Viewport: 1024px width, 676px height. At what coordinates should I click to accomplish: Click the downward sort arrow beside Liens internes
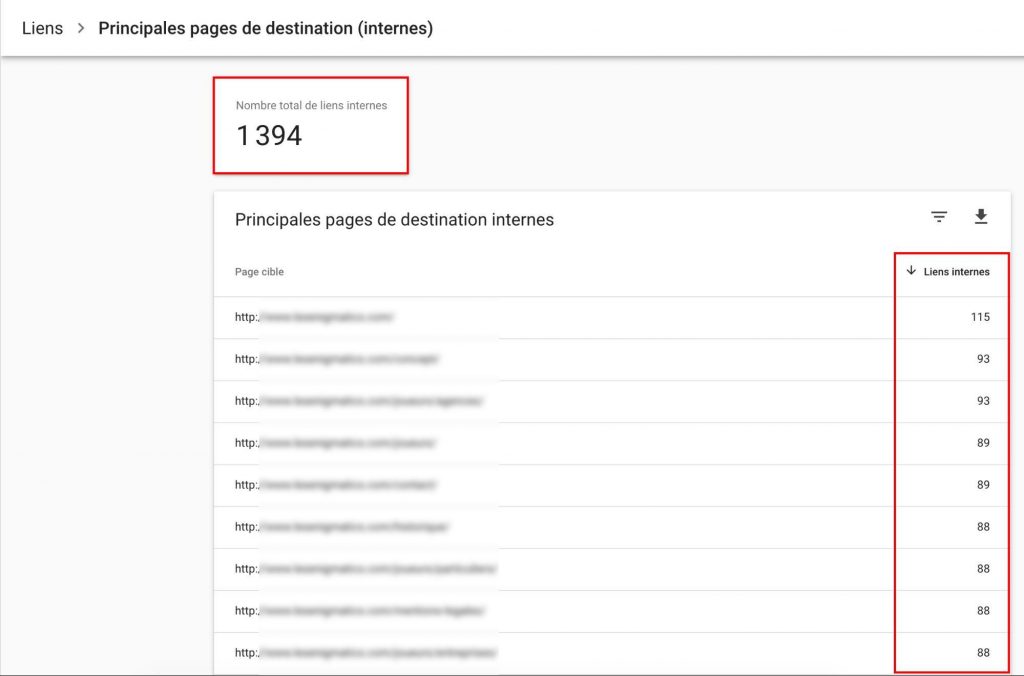coord(911,271)
